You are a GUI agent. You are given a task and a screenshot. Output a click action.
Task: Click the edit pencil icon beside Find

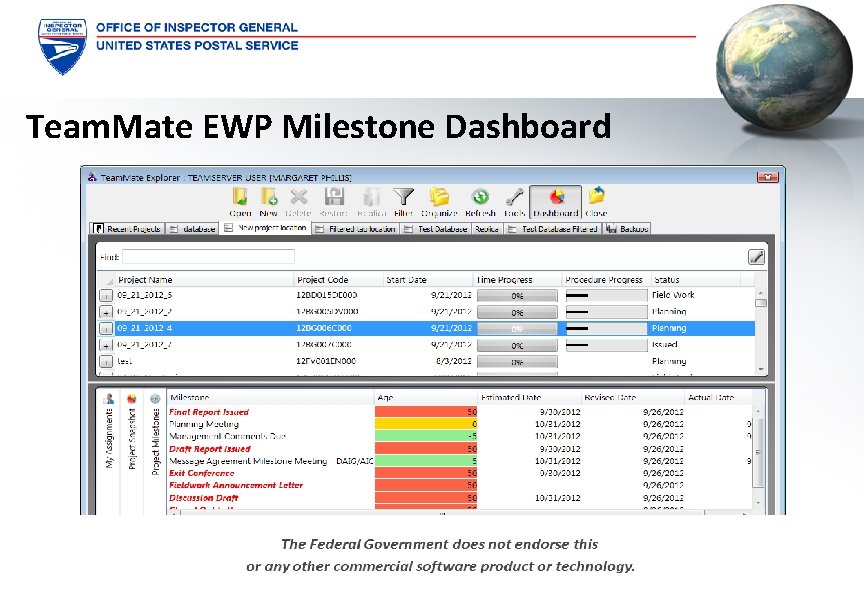click(x=756, y=257)
